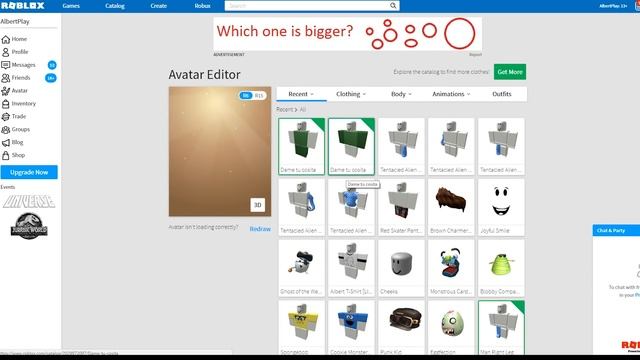Unequip the Dame tu cosita green pants
The width and height of the screenshot is (640, 360).
pos(302,147)
